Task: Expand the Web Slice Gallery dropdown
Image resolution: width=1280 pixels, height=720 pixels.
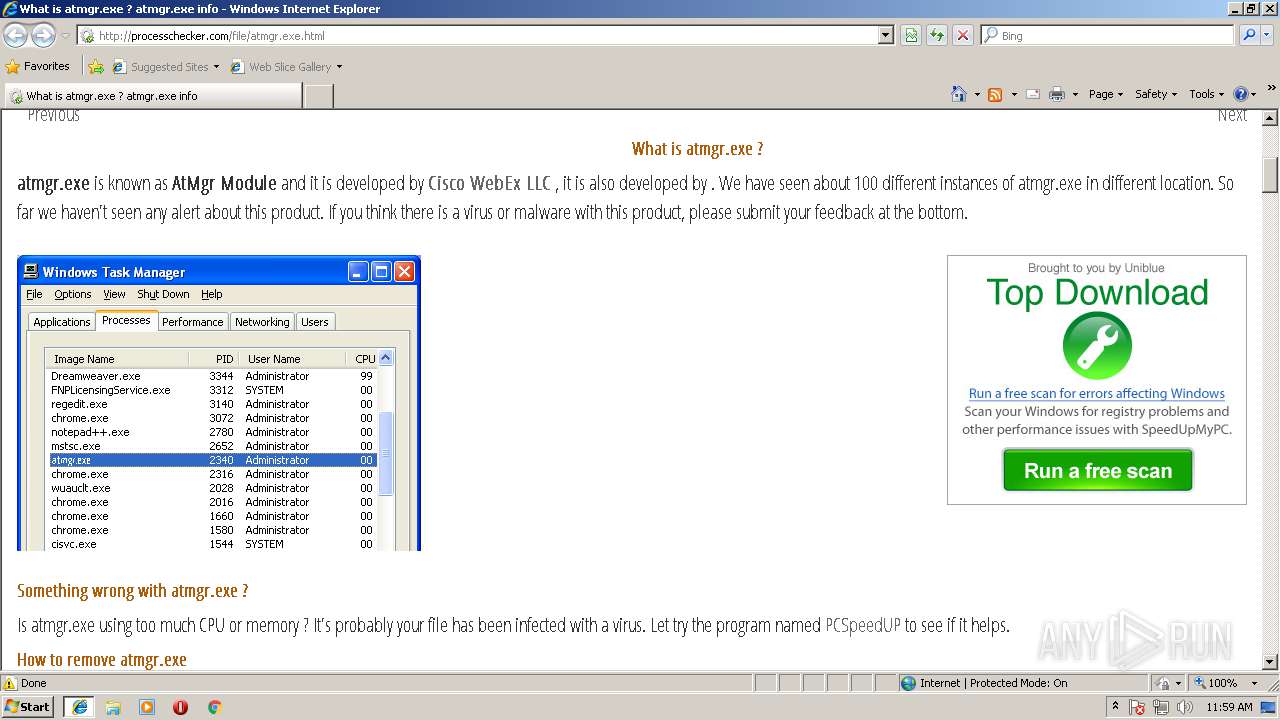Action: click(339, 67)
